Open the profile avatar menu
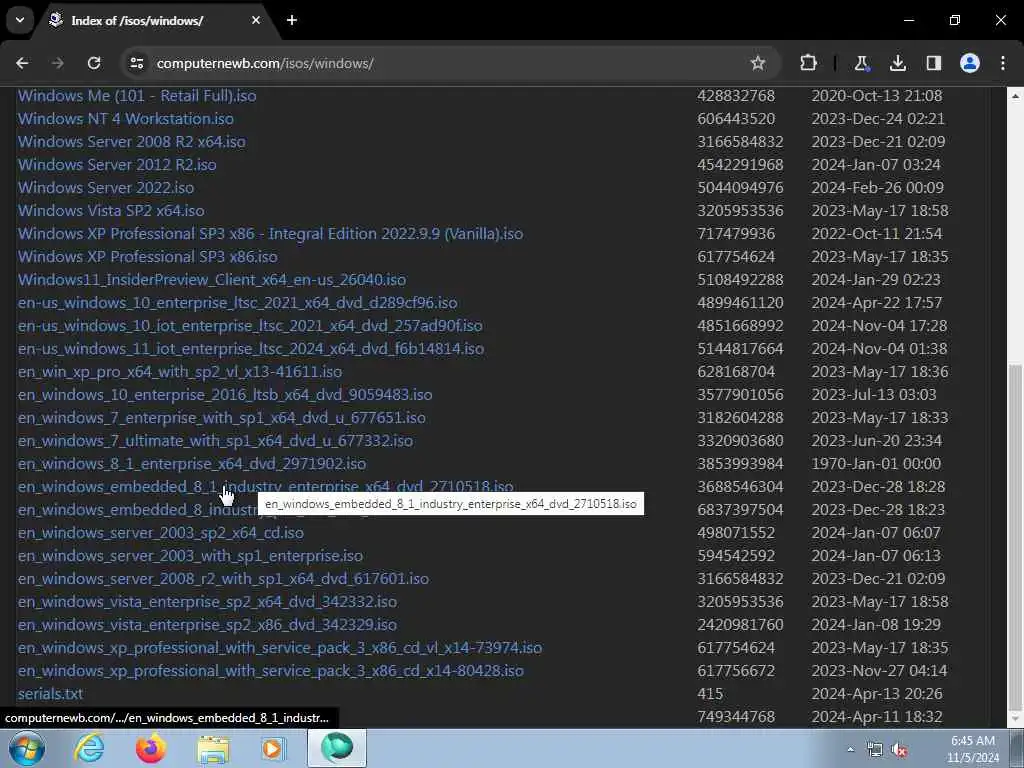Viewport: 1024px width, 768px height. tap(970, 63)
